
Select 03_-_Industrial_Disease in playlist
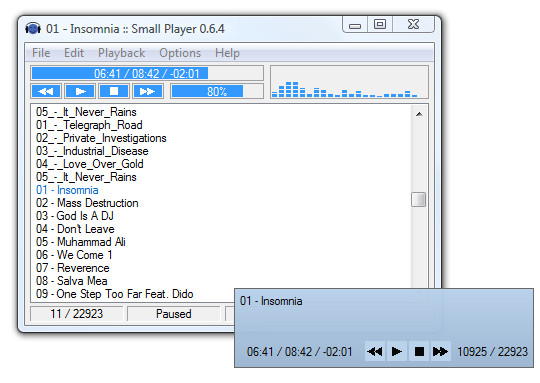[92, 151]
